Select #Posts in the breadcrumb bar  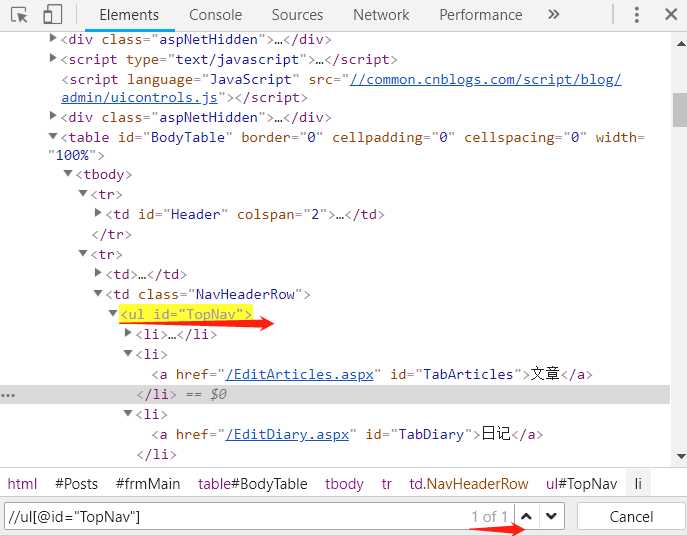point(76,484)
